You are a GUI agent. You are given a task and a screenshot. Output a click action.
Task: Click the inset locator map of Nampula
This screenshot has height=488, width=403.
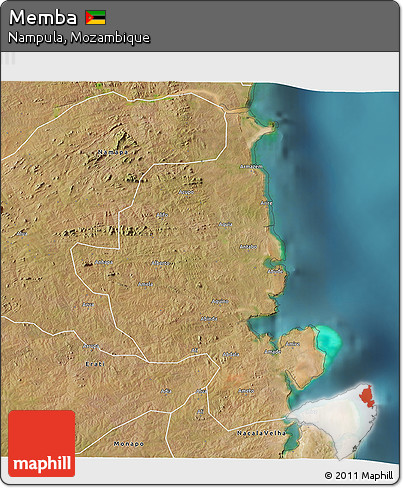333,421
